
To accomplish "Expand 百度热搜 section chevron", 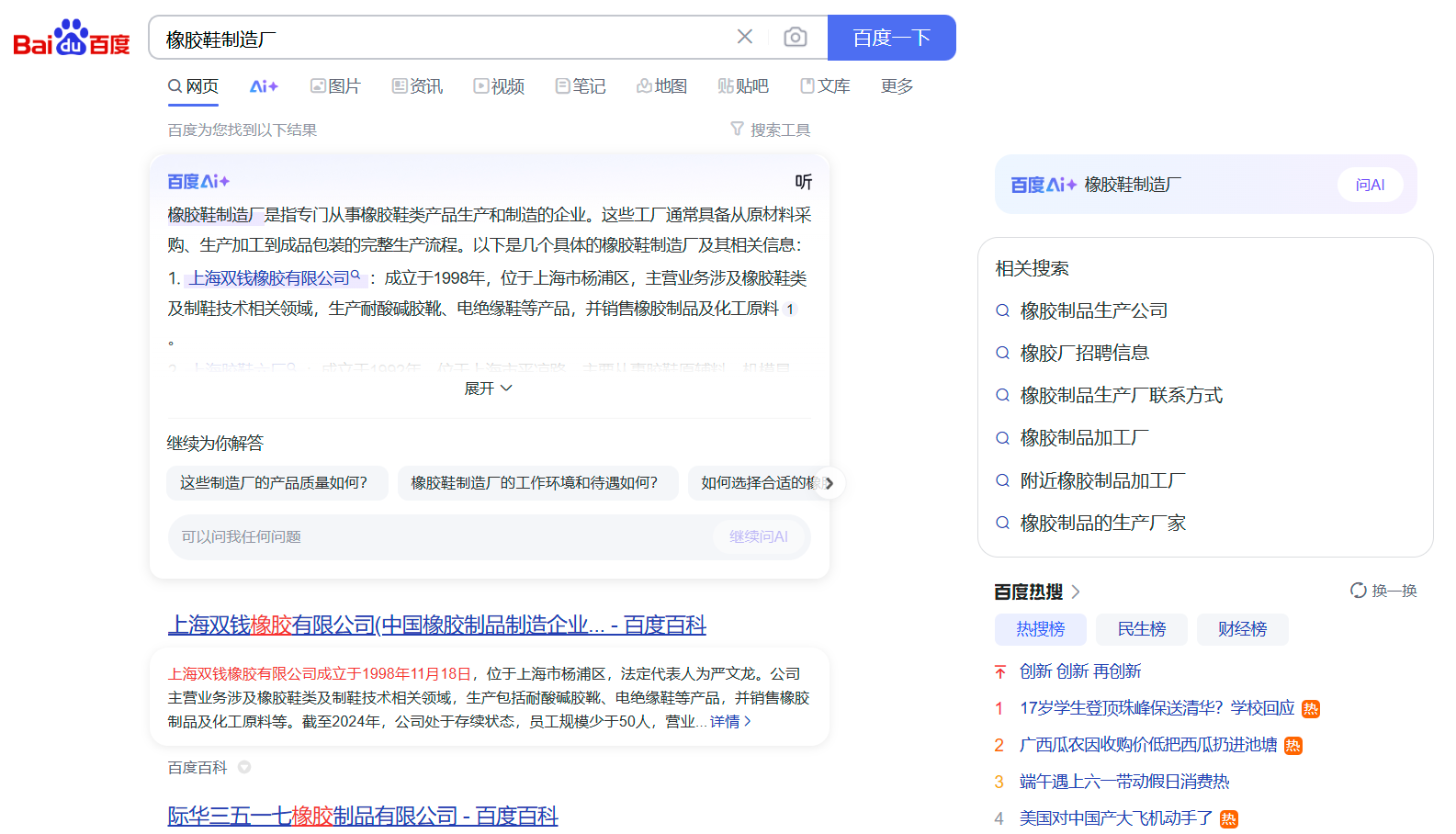I will click(x=1076, y=592).
